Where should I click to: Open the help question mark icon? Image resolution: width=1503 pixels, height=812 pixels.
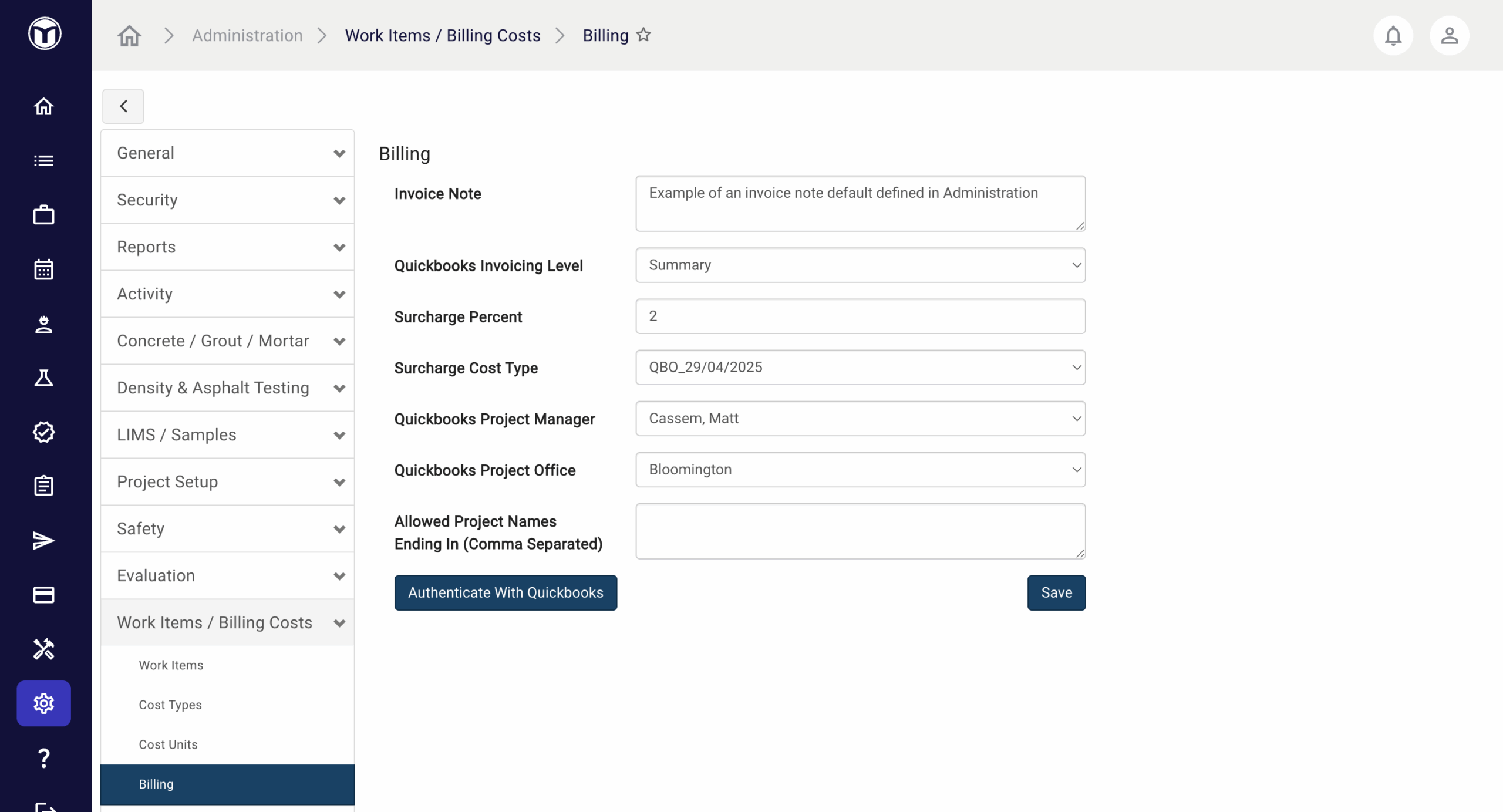pyautogui.click(x=43, y=758)
